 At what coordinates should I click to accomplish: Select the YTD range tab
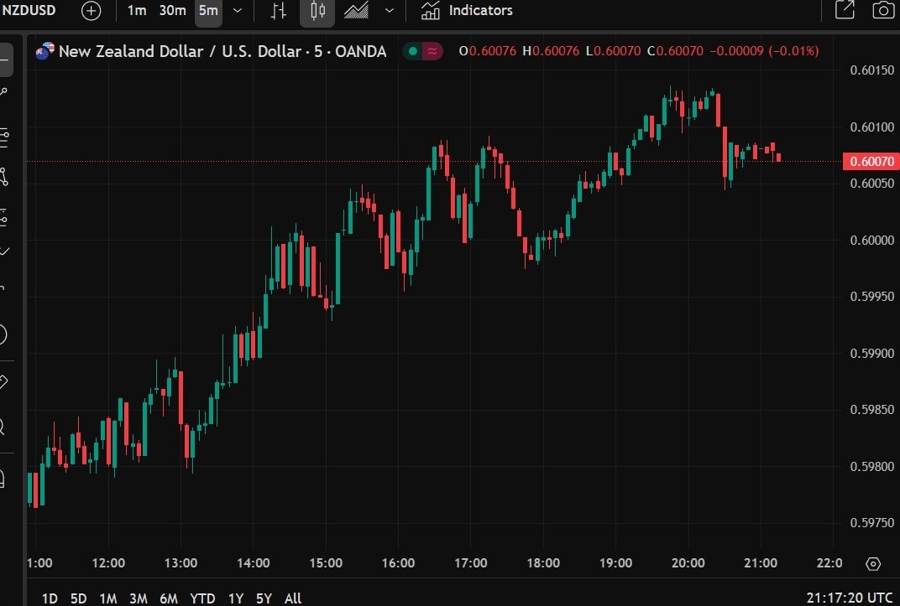tap(203, 598)
